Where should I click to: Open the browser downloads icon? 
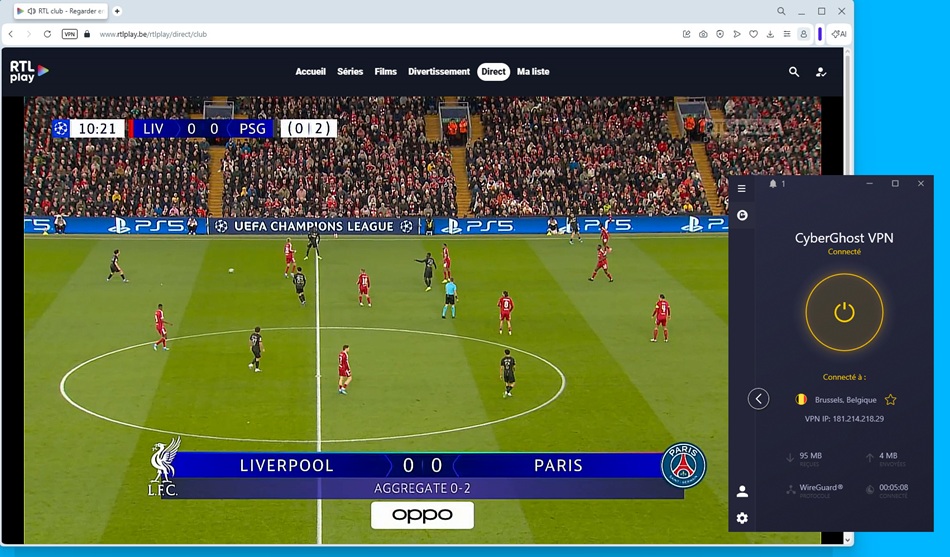(770, 34)
